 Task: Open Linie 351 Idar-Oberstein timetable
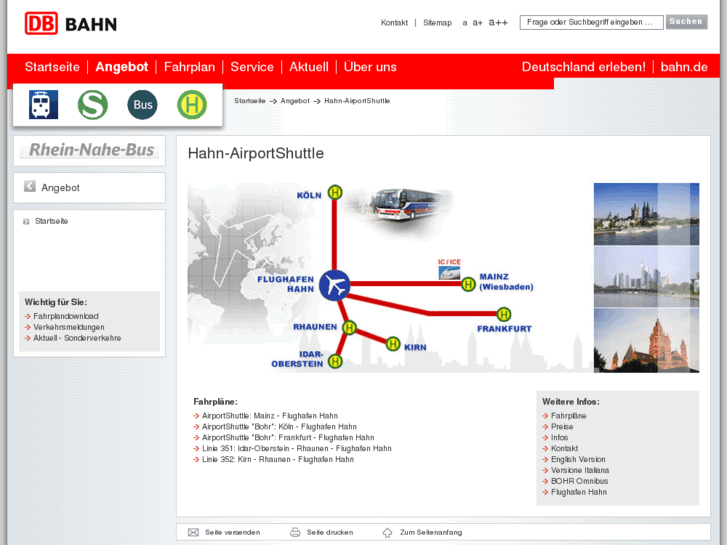[x=297, y=449]
